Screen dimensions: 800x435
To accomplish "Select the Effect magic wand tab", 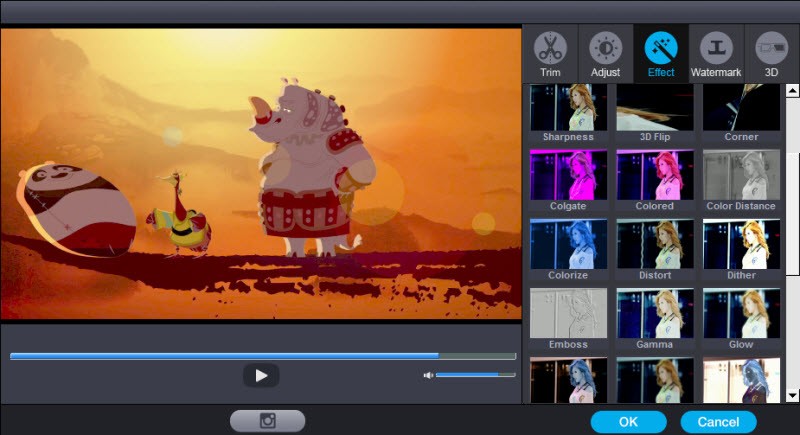I will click(x=661, y=54).
